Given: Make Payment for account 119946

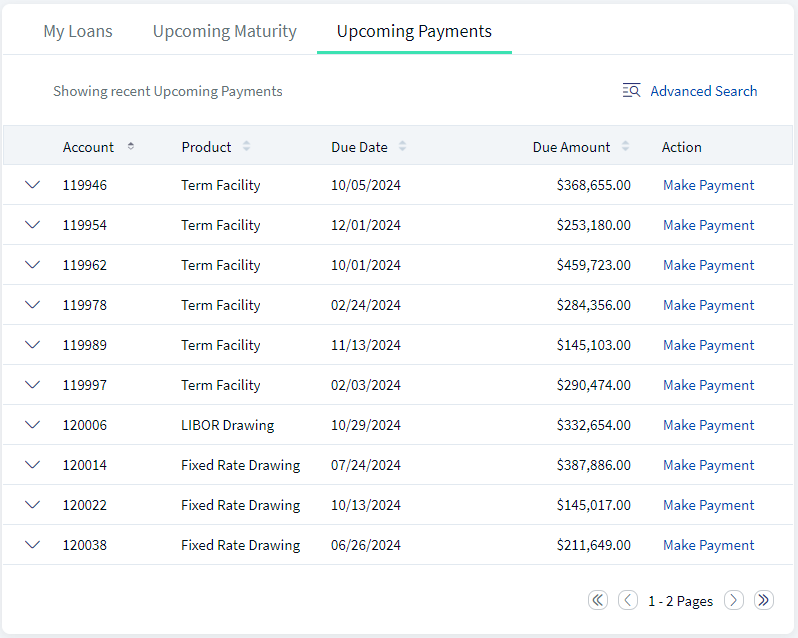Looking at the screenshot, I should click(708, 185).
